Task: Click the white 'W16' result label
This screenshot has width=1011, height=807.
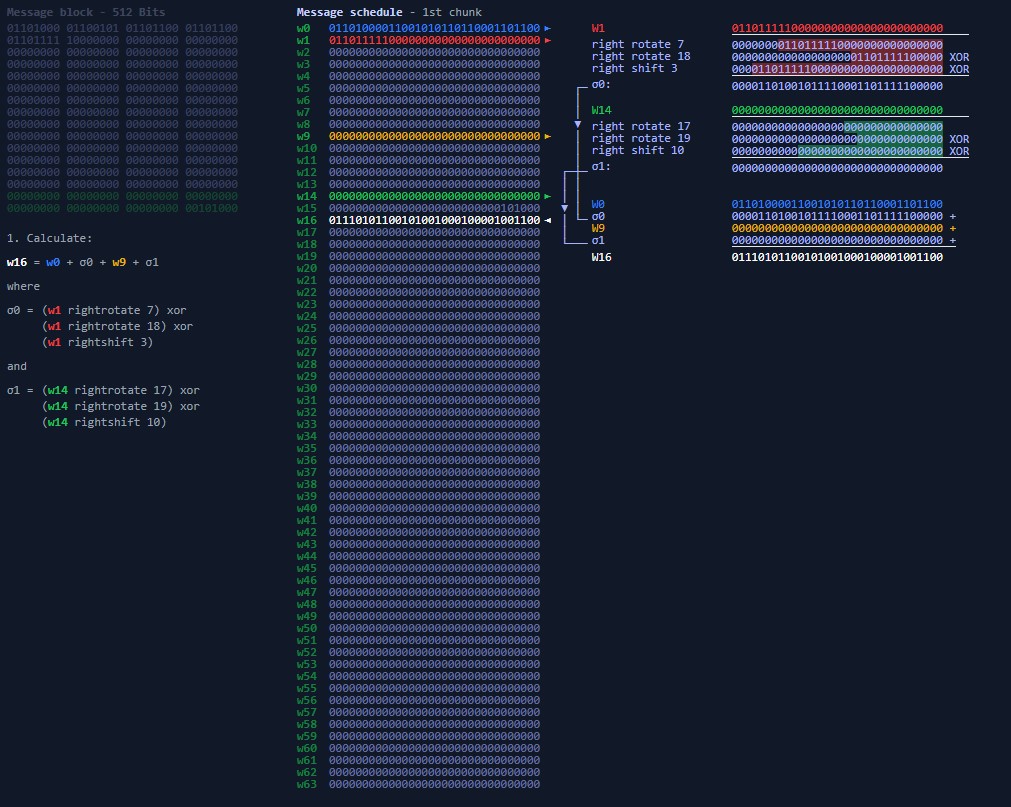Action: (601, 257)
